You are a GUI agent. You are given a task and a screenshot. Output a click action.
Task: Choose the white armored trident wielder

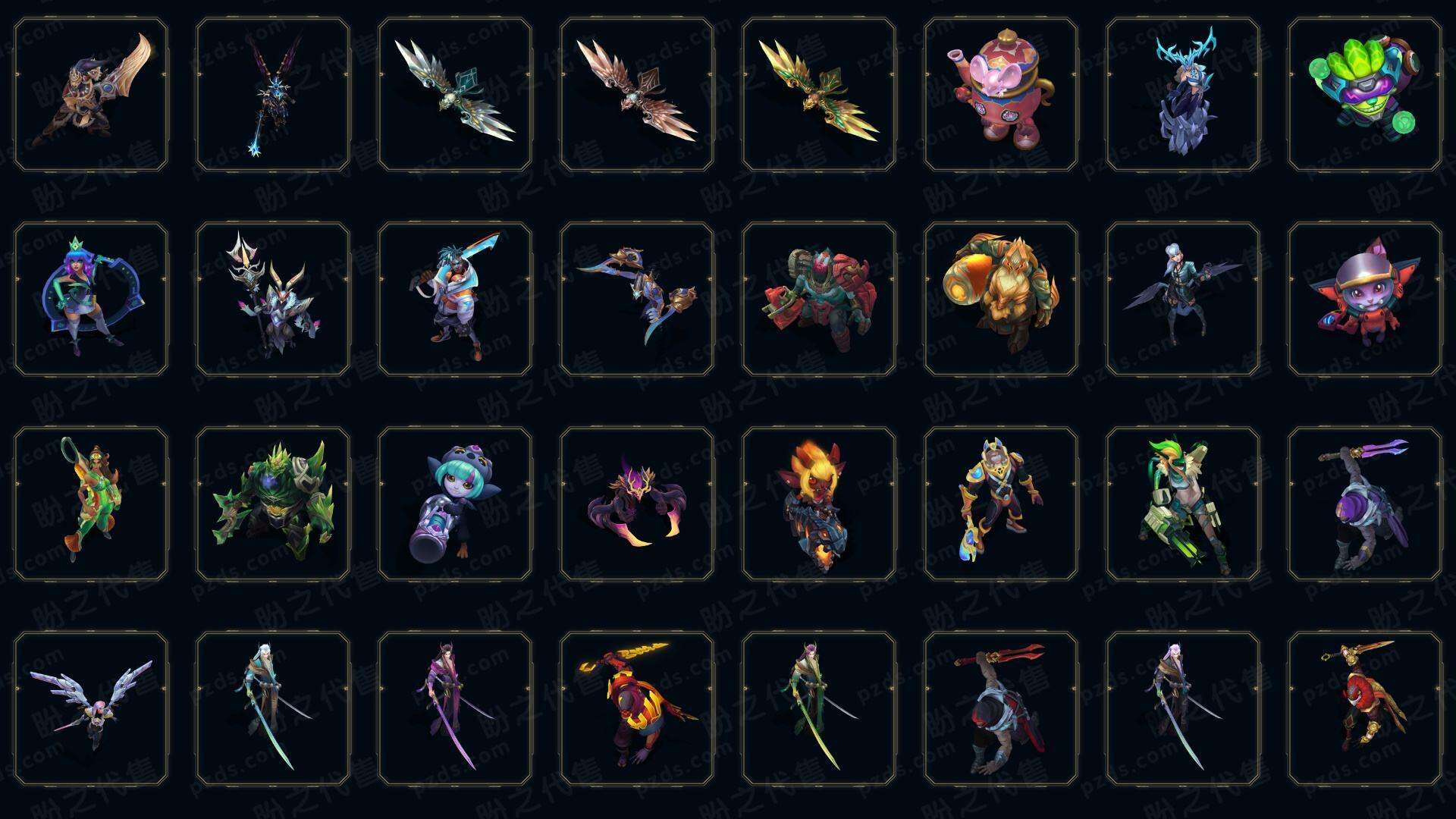(273, 299)
